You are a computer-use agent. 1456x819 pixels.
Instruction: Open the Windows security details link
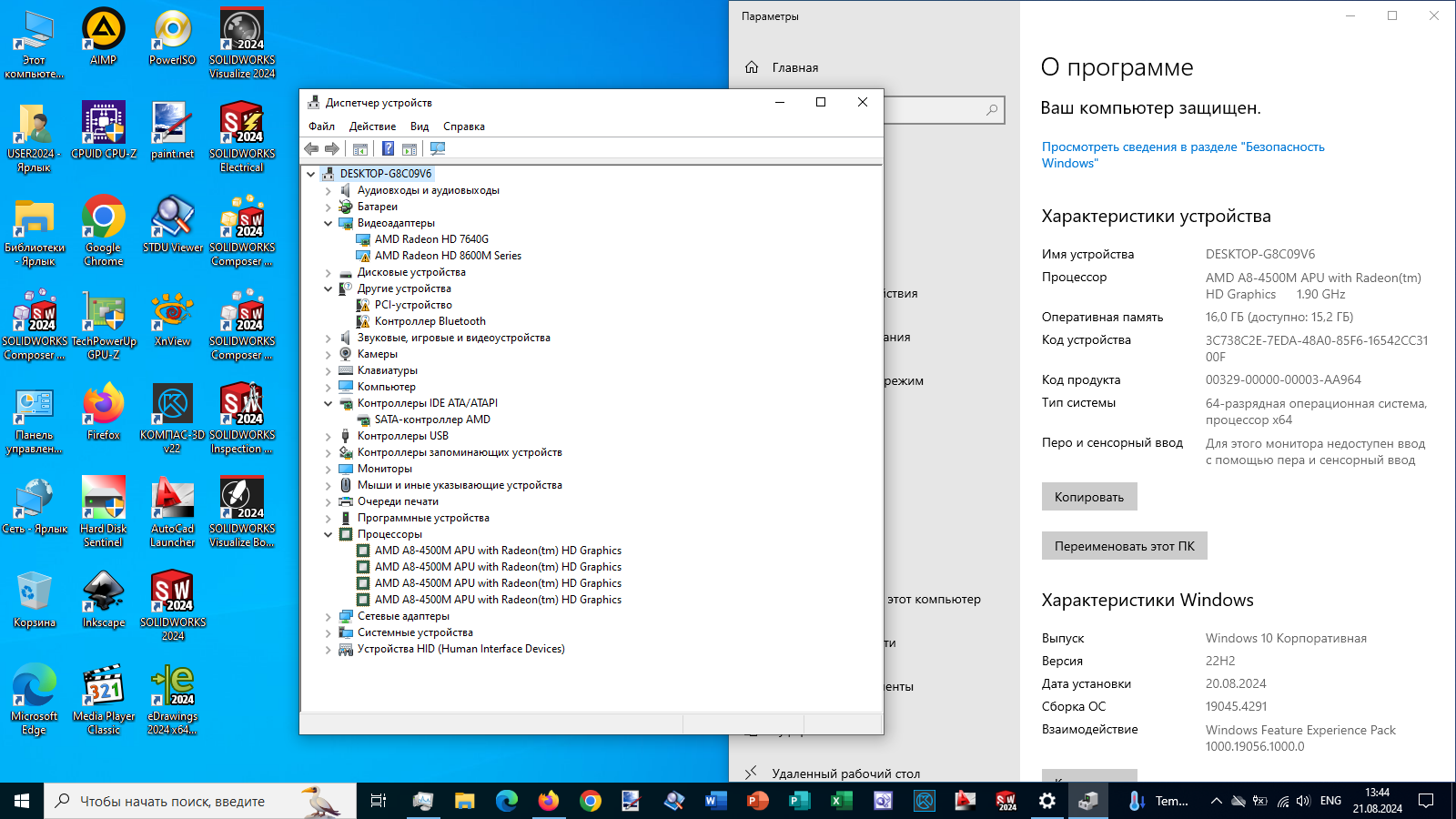[x=1183, y=155]
